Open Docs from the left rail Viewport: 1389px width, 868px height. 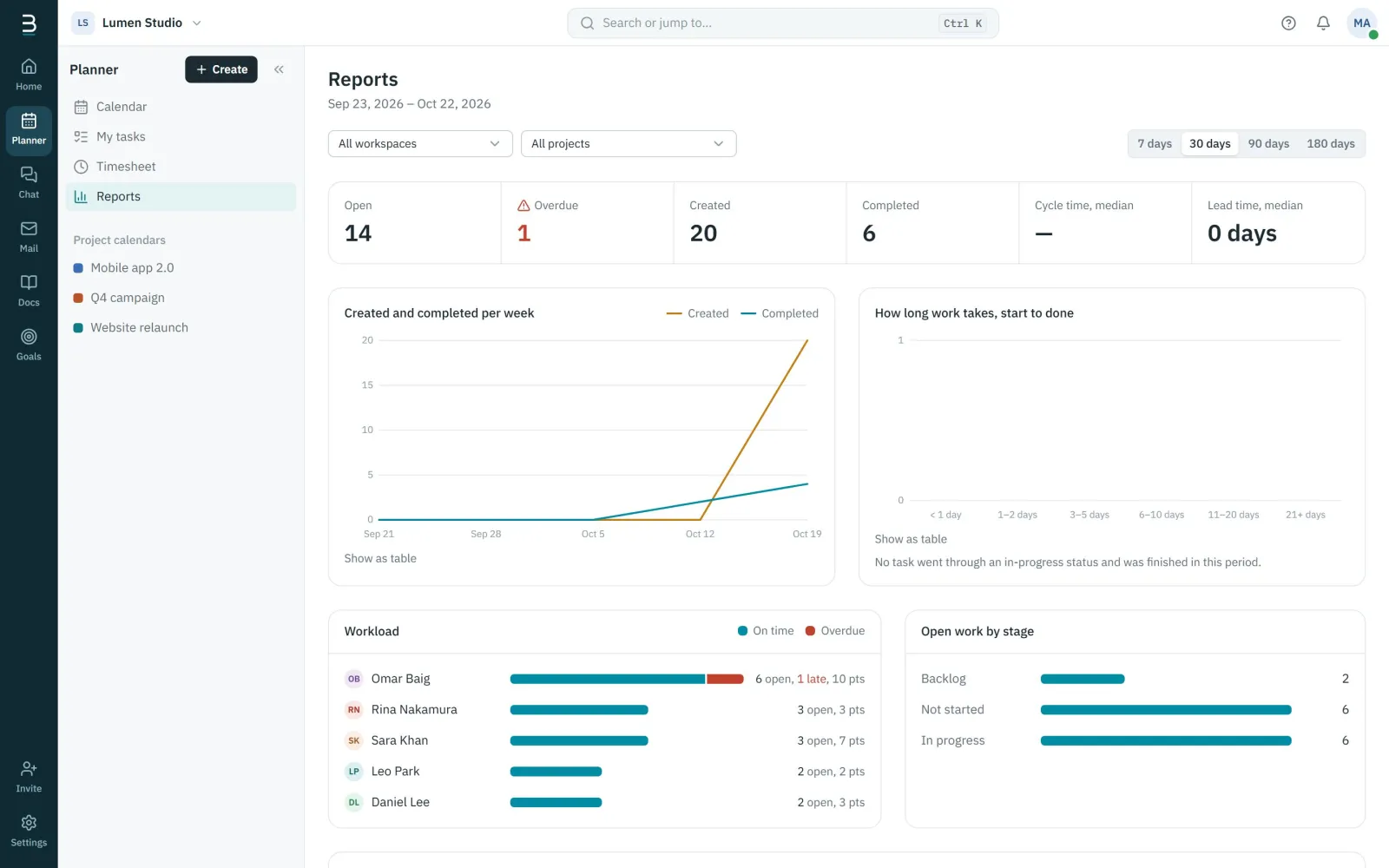tap(29, 291)
